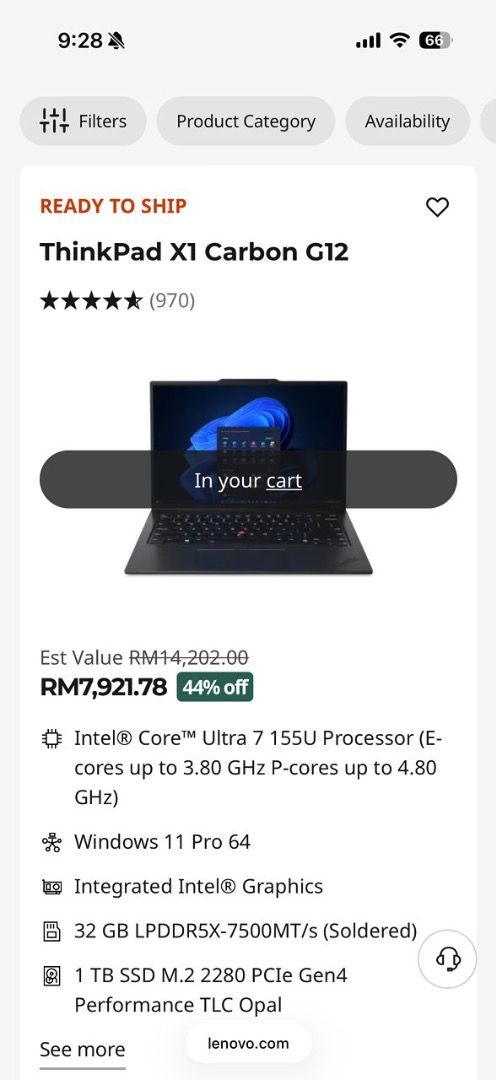This screenshot has width=496, height=1080.
Task: Open the Availability filter
Action: click(x=407, y=121)
